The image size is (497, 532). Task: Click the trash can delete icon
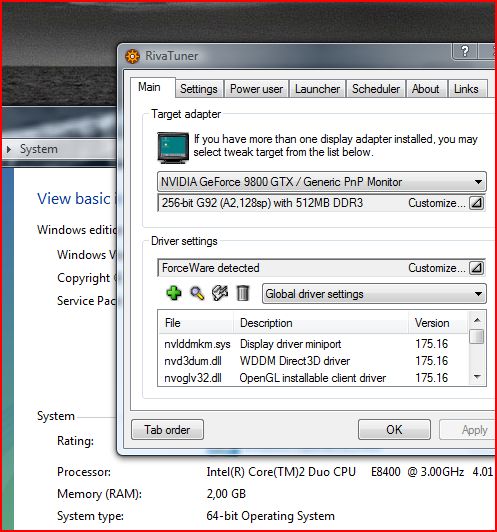click(243, 293)
